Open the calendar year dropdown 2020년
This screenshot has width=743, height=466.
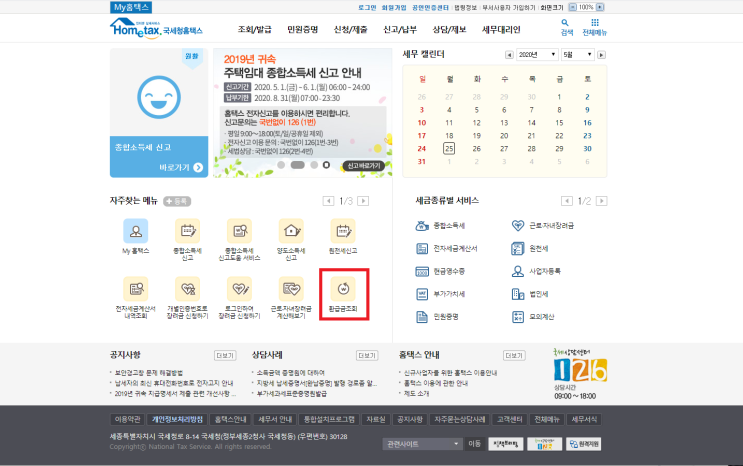click(537, 55)
